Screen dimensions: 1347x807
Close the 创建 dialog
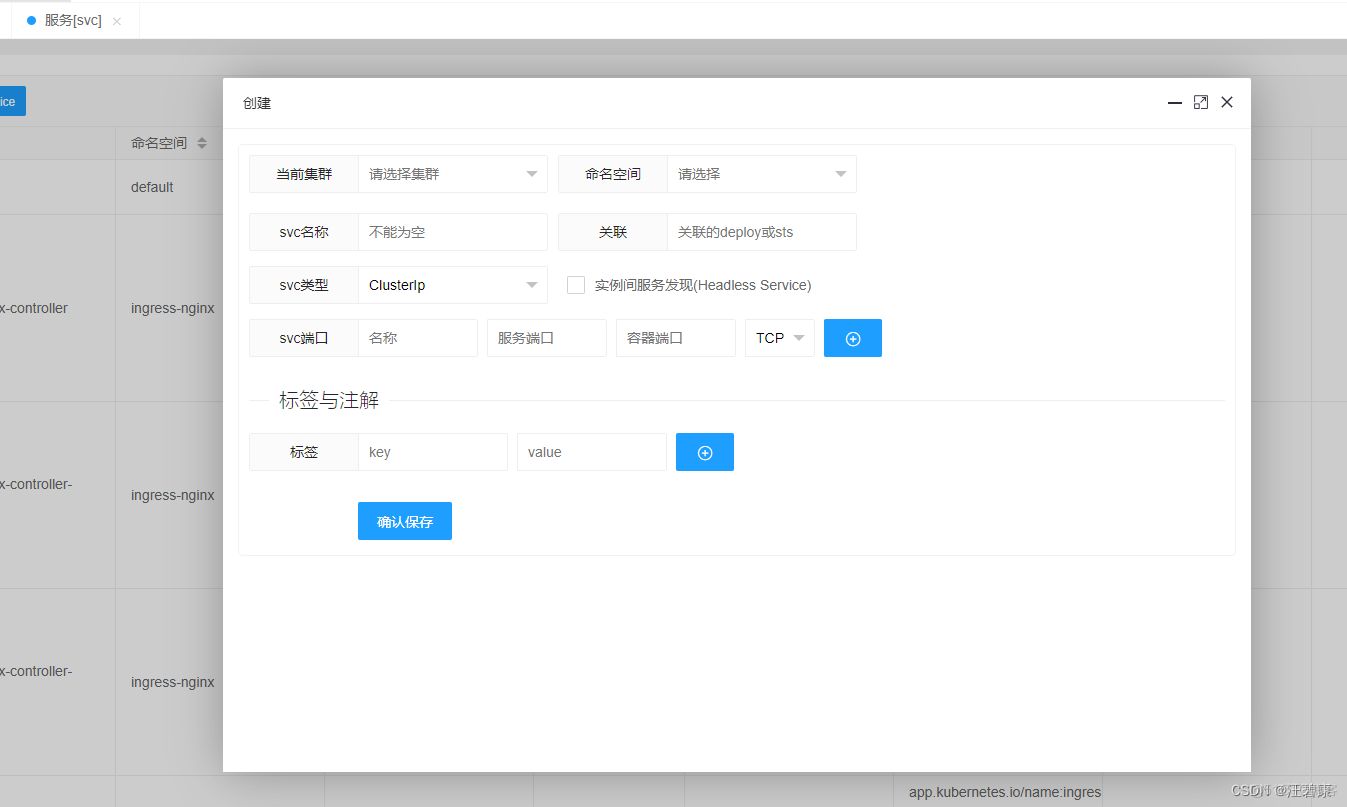[x=1227, y=102]
